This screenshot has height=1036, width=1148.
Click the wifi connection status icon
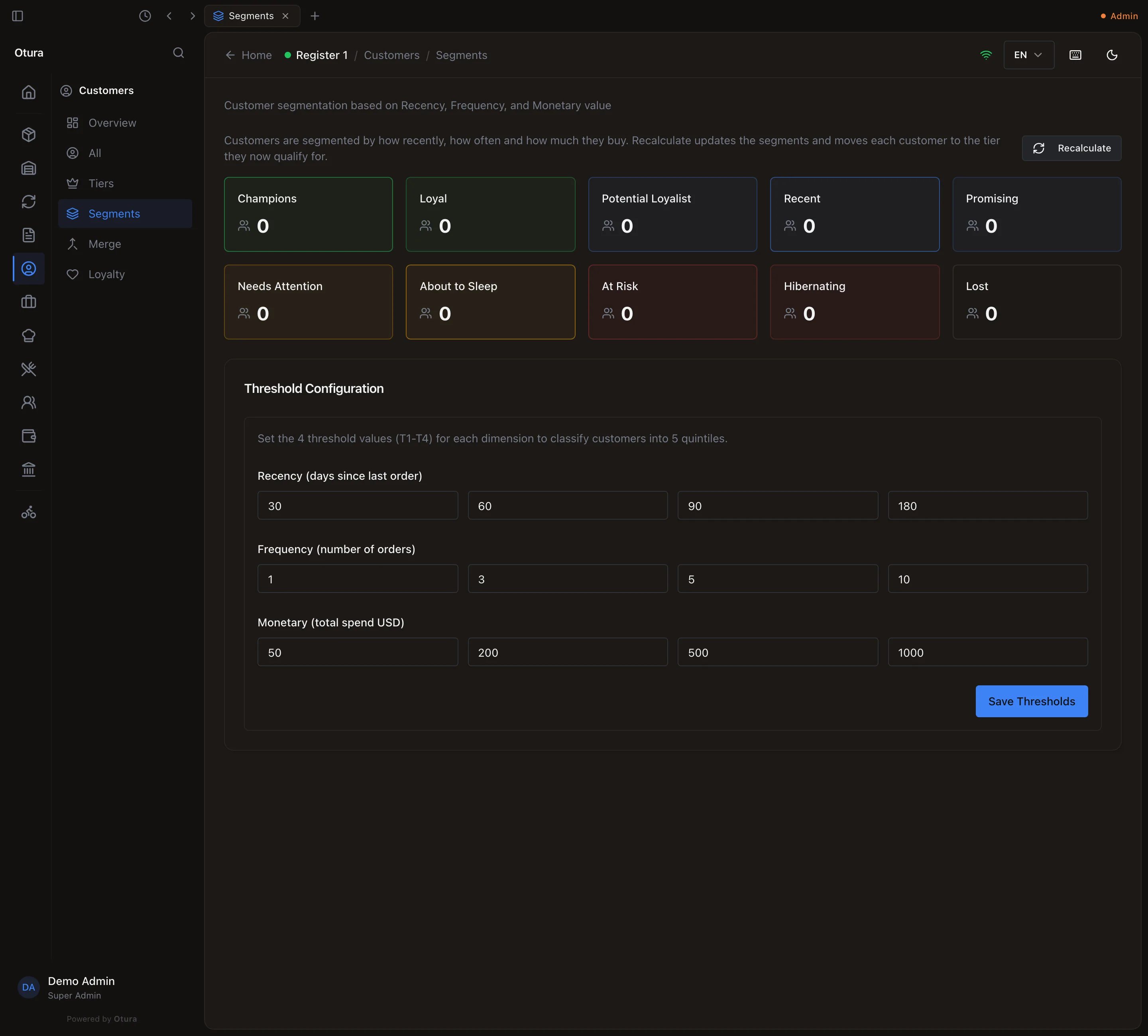click(986, 55)
